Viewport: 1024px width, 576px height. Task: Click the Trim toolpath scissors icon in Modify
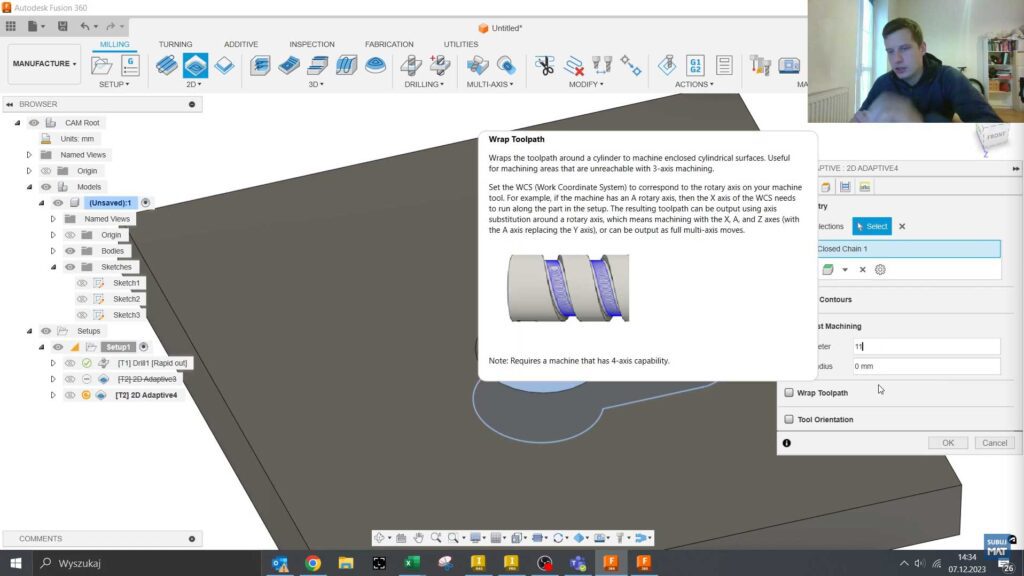(x=545, y=64)
